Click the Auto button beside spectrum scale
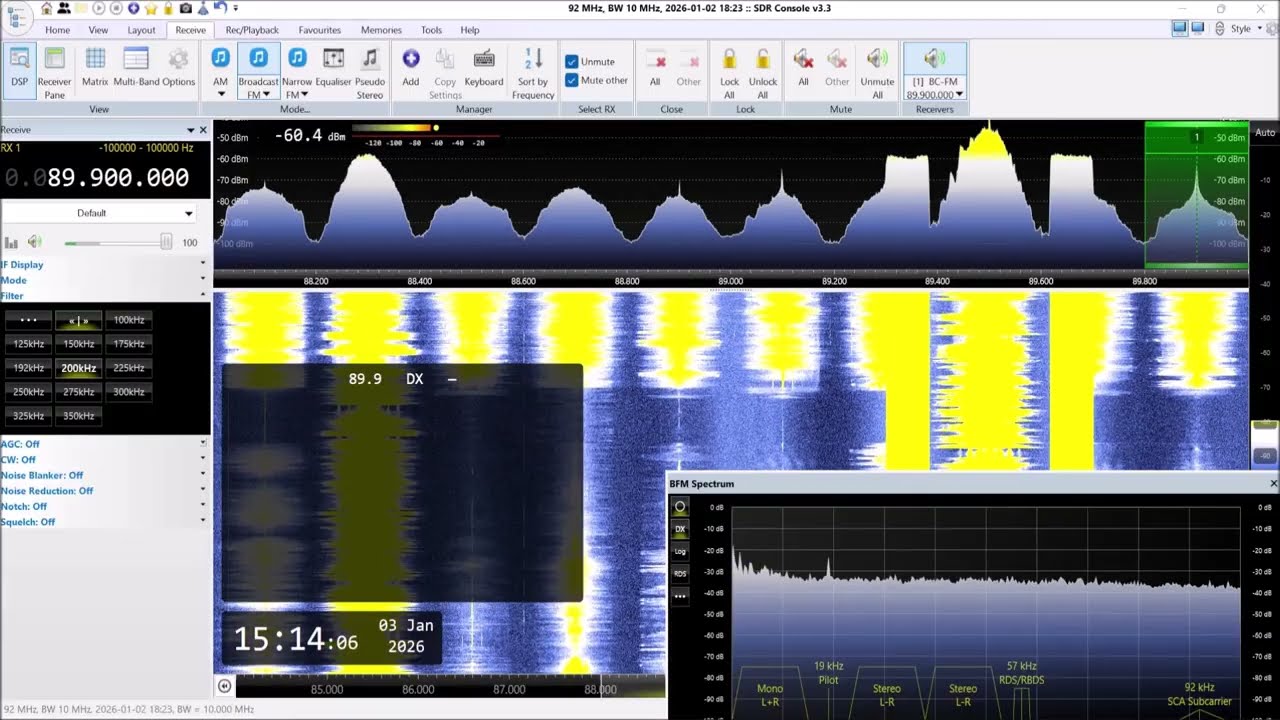Image resolution: width=1280 pixels, height=720 pixels. tap(1265, 132)
